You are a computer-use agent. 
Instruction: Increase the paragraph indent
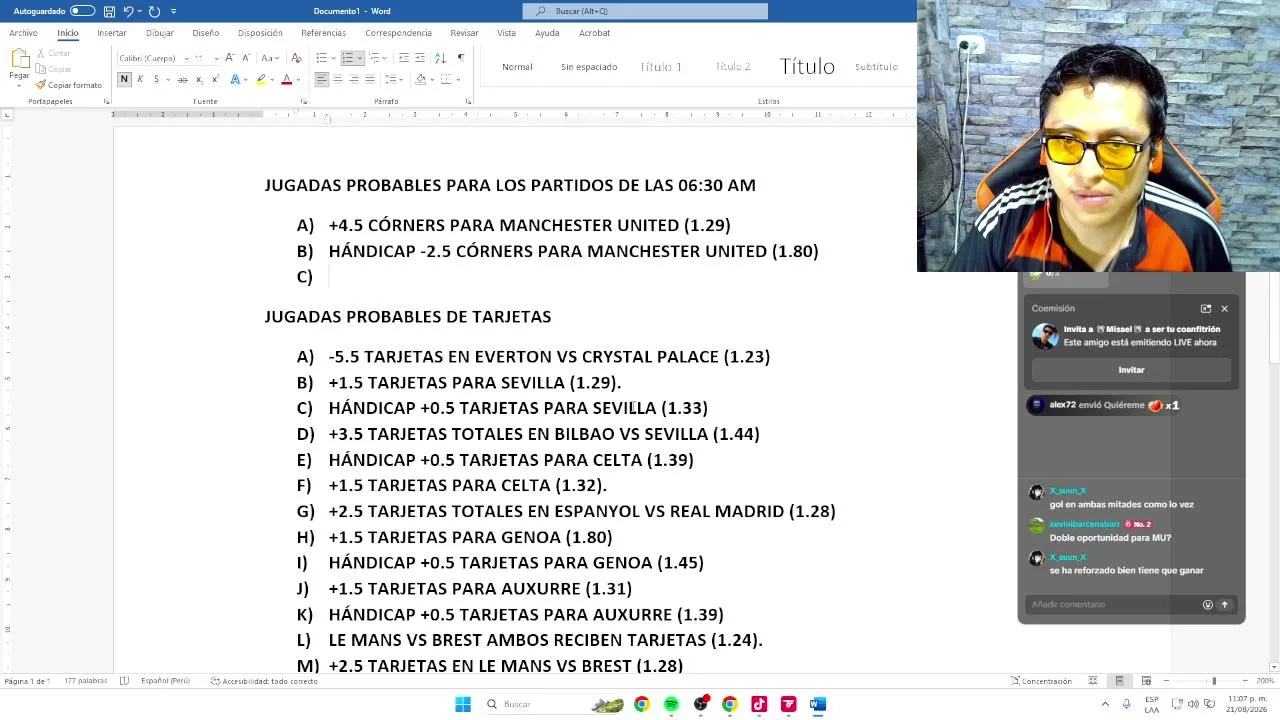(x=420, y=58)
